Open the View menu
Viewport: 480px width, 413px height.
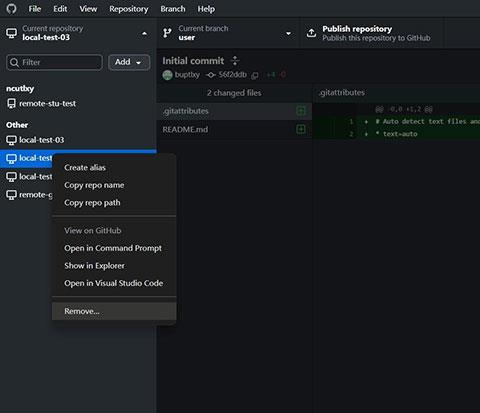[88, 9]
